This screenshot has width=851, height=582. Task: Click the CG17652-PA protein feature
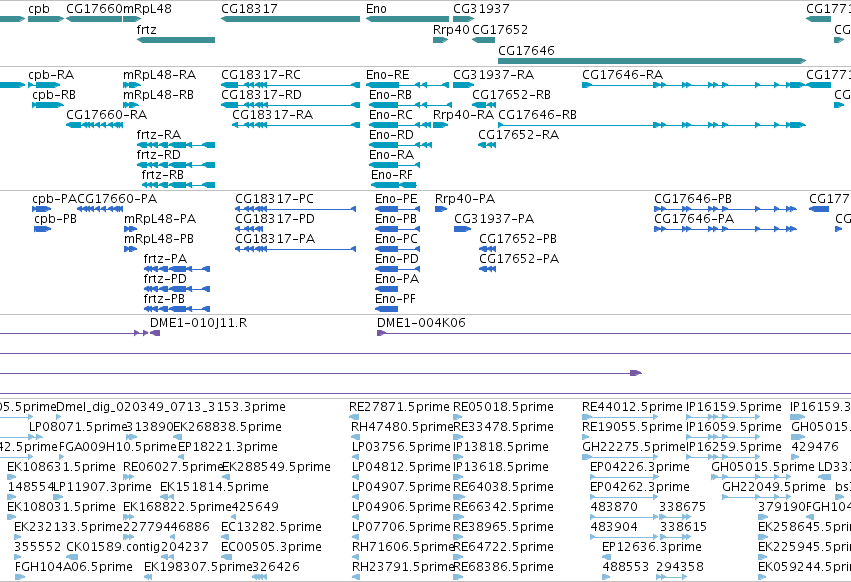click(487, 269)
